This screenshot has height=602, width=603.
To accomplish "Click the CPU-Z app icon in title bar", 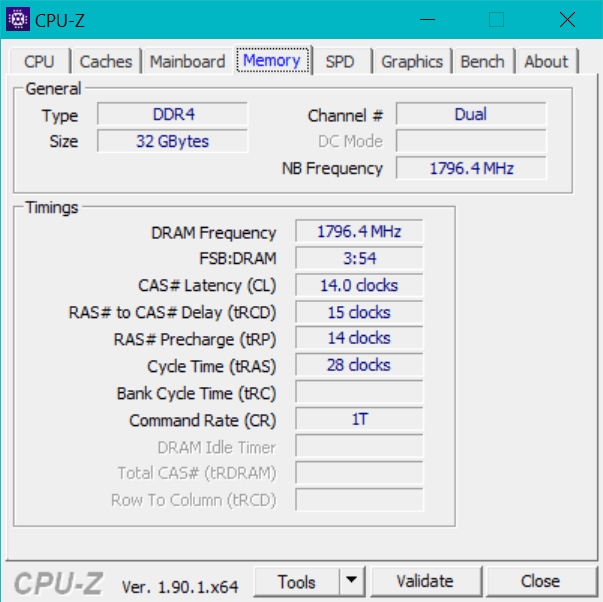I will (18, 19).
